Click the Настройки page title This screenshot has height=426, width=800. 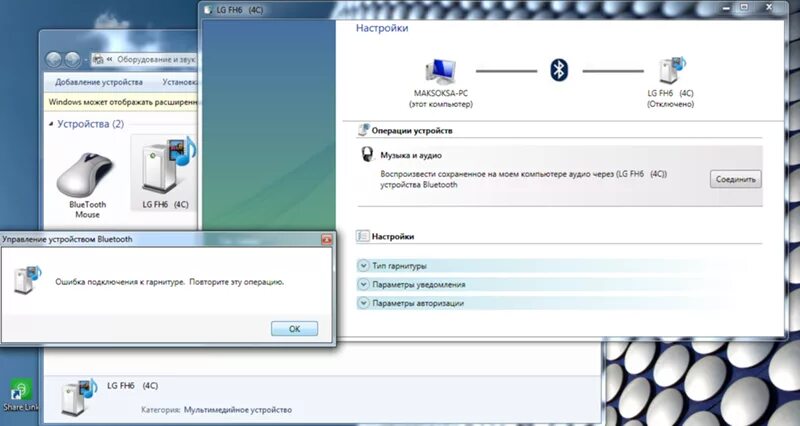click(382, 28)
